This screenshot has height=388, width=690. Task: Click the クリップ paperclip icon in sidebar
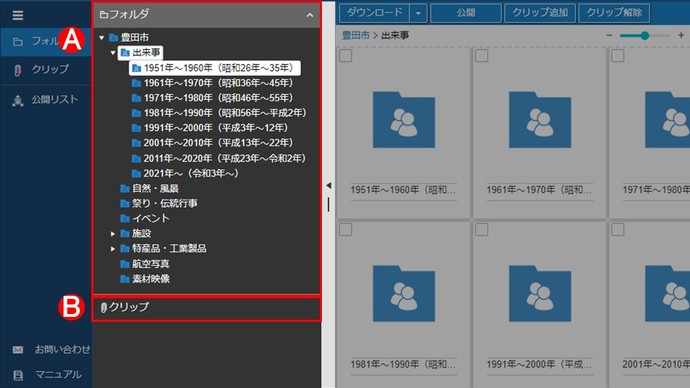(x=18, y=70)
